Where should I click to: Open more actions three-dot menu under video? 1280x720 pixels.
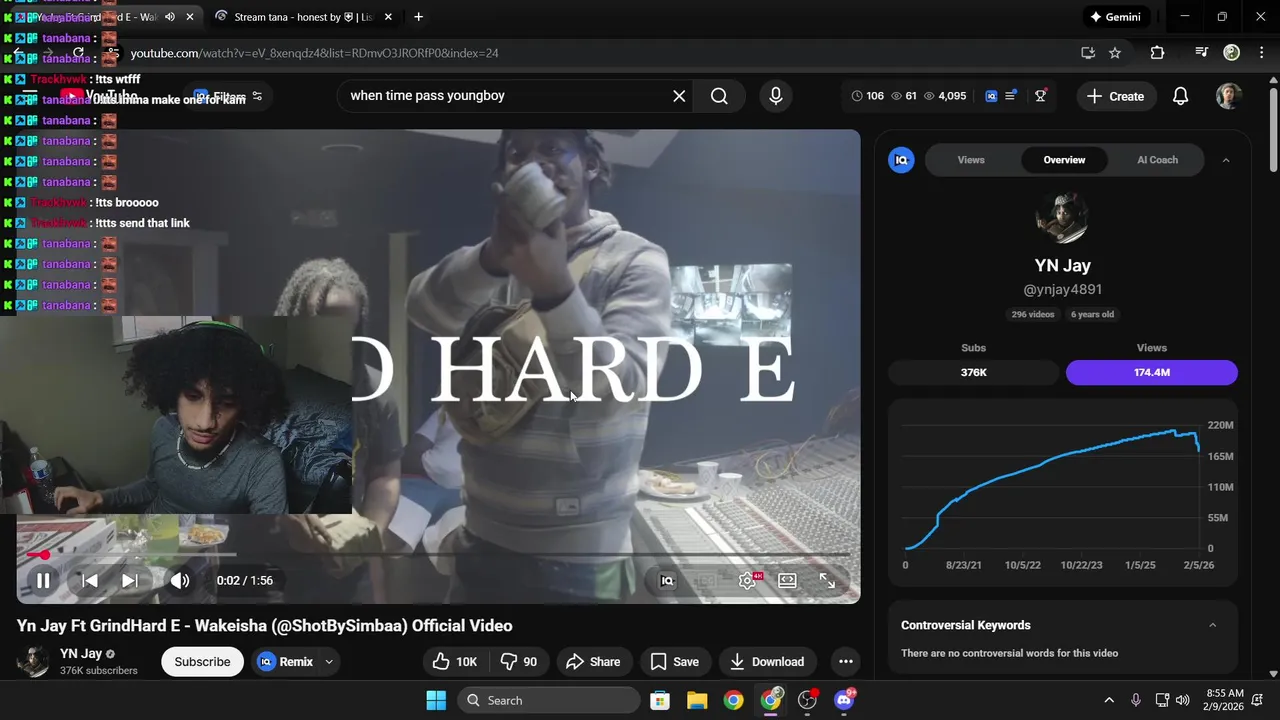[x=846, y=662]
